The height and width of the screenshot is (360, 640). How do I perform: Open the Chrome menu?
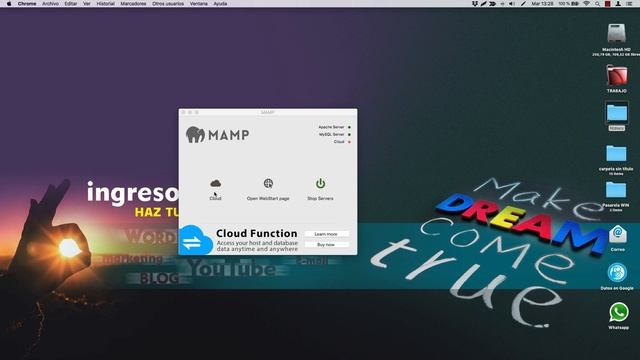27,4
